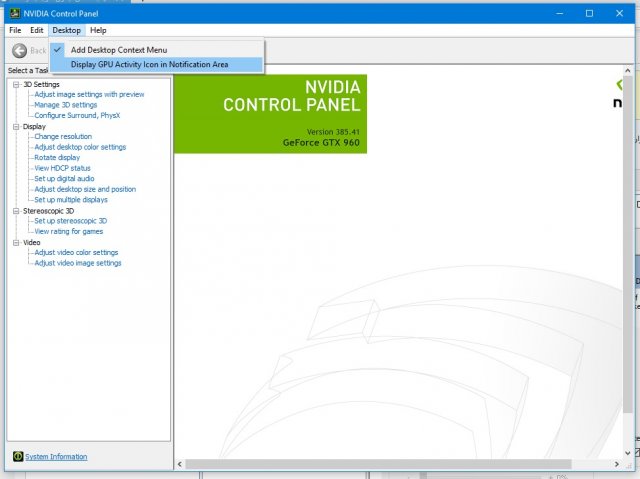
Task: Open the File menu
Action: [15, 31]
